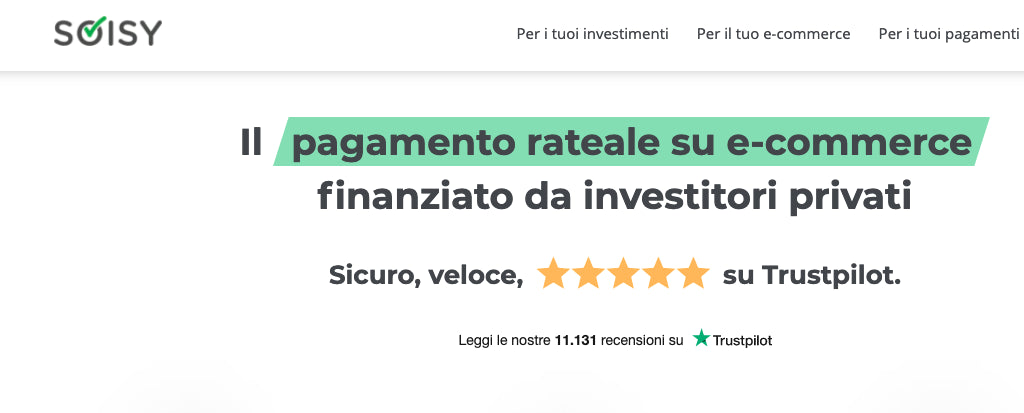
Task: Click the last orange rating star
Action: click(x=693, y=273)
